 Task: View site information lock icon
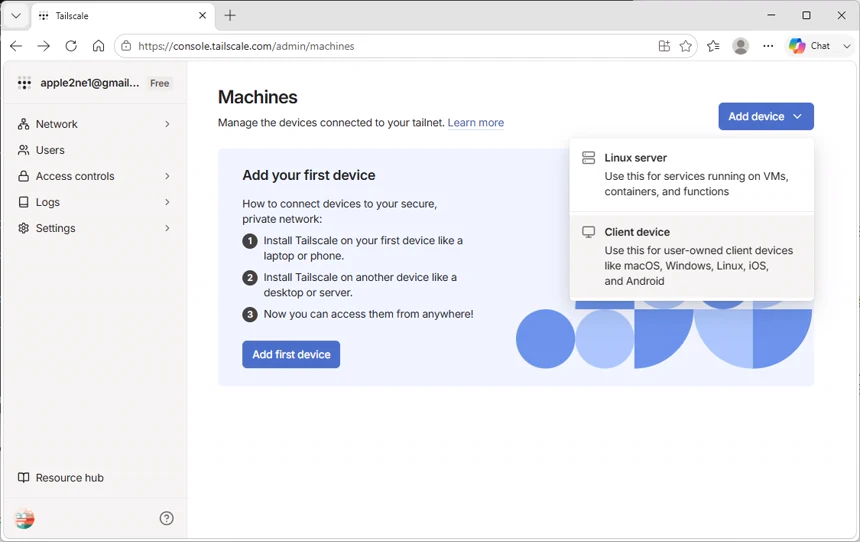[126, 46]
